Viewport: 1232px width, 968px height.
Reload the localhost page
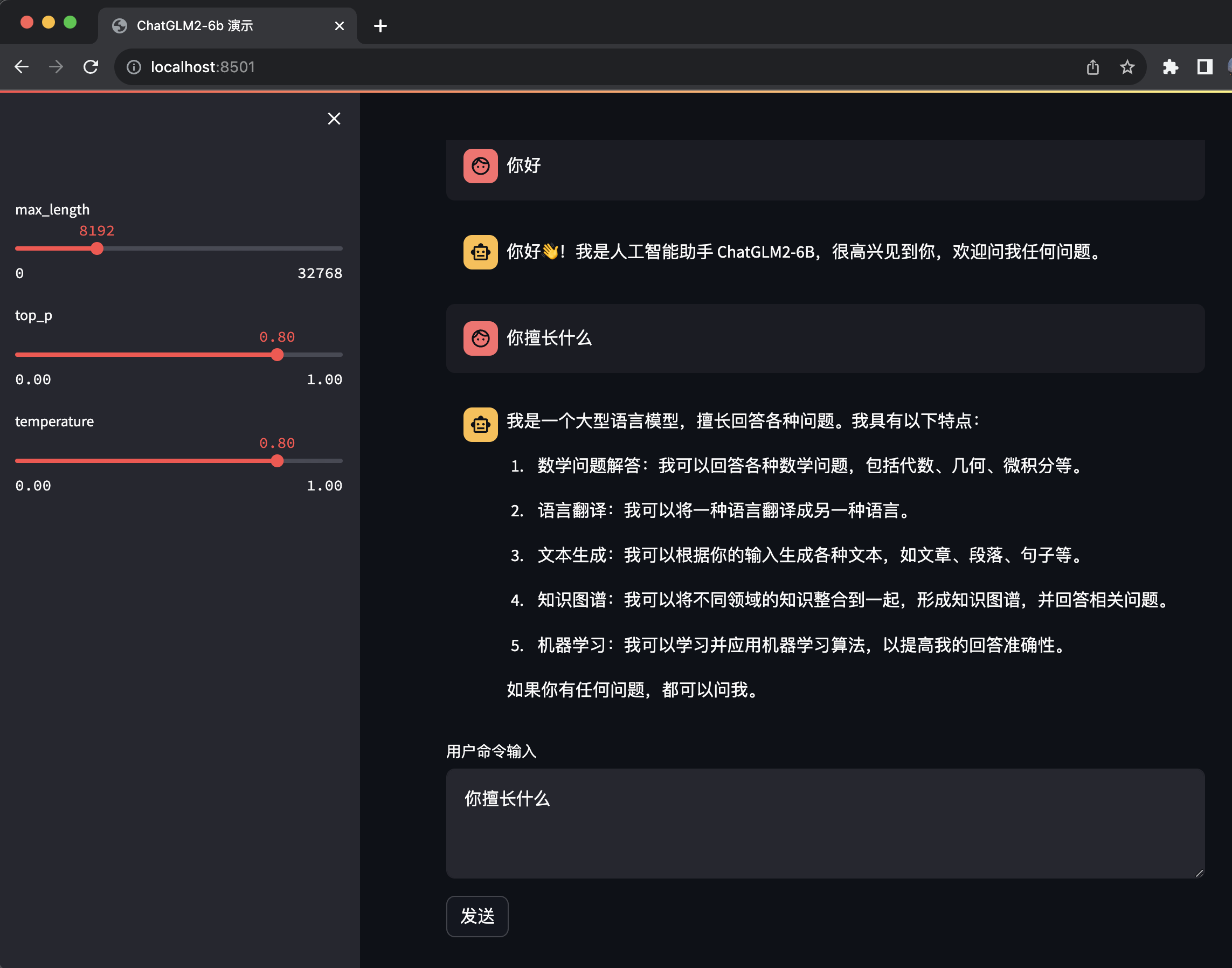91,67
